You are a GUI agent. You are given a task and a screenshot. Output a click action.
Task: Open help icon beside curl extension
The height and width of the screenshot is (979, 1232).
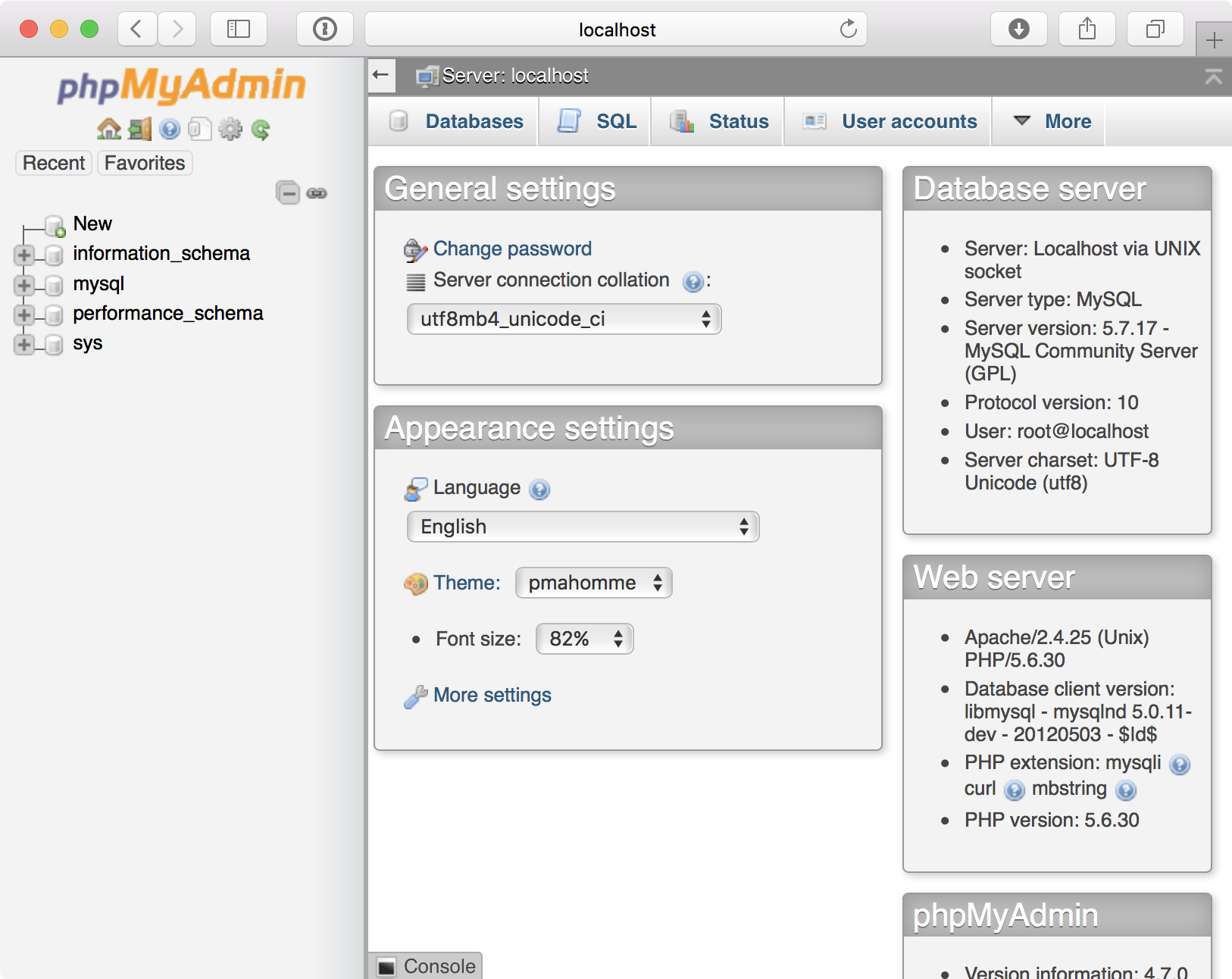1015,790
